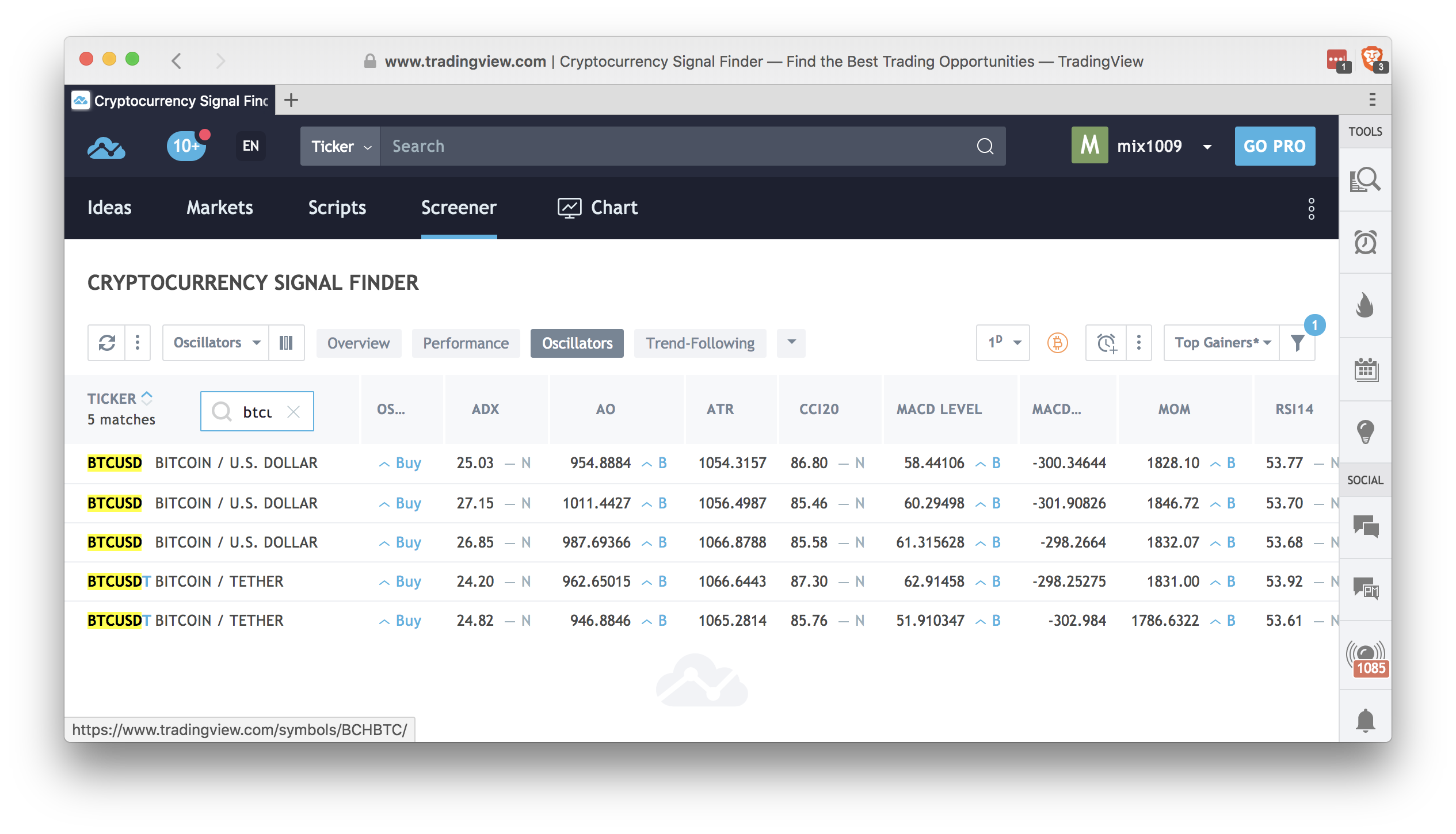
Task: Open the Chart menu item
Action: [597, 208]
